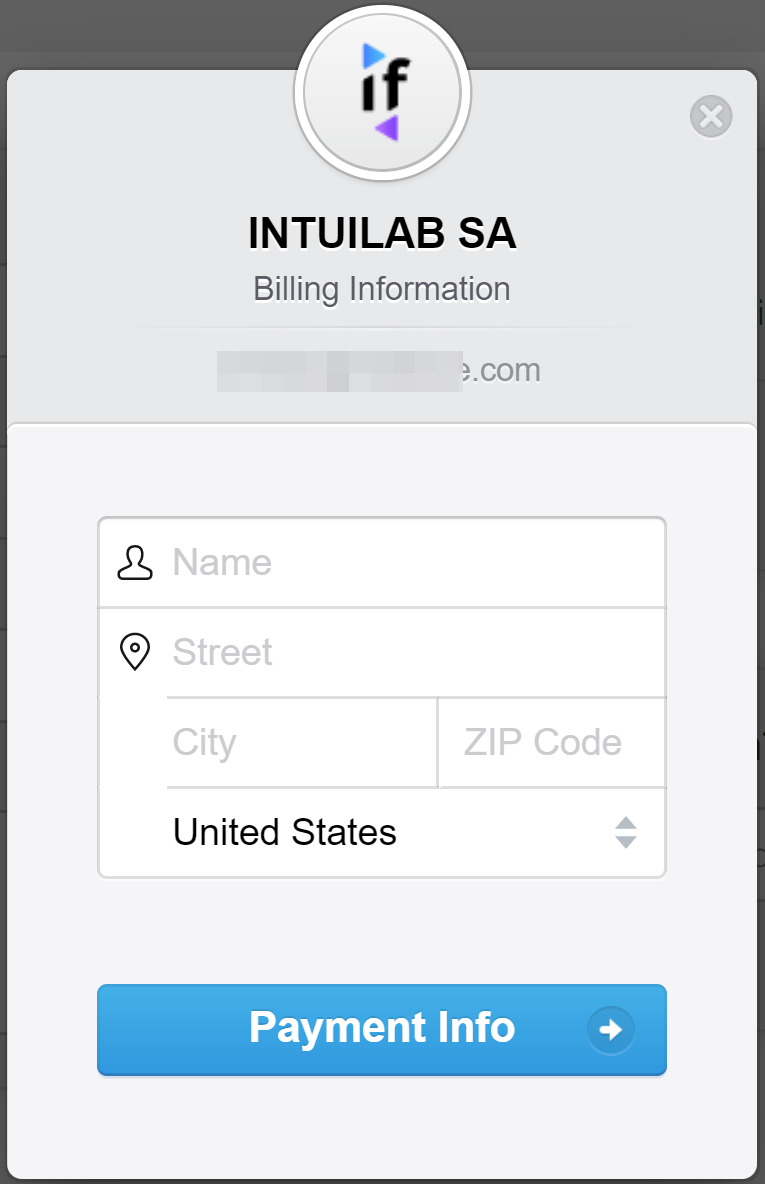
Task: Click the dimmed background above the dialog
Action: pyautogui.click(x=151, y=30)
